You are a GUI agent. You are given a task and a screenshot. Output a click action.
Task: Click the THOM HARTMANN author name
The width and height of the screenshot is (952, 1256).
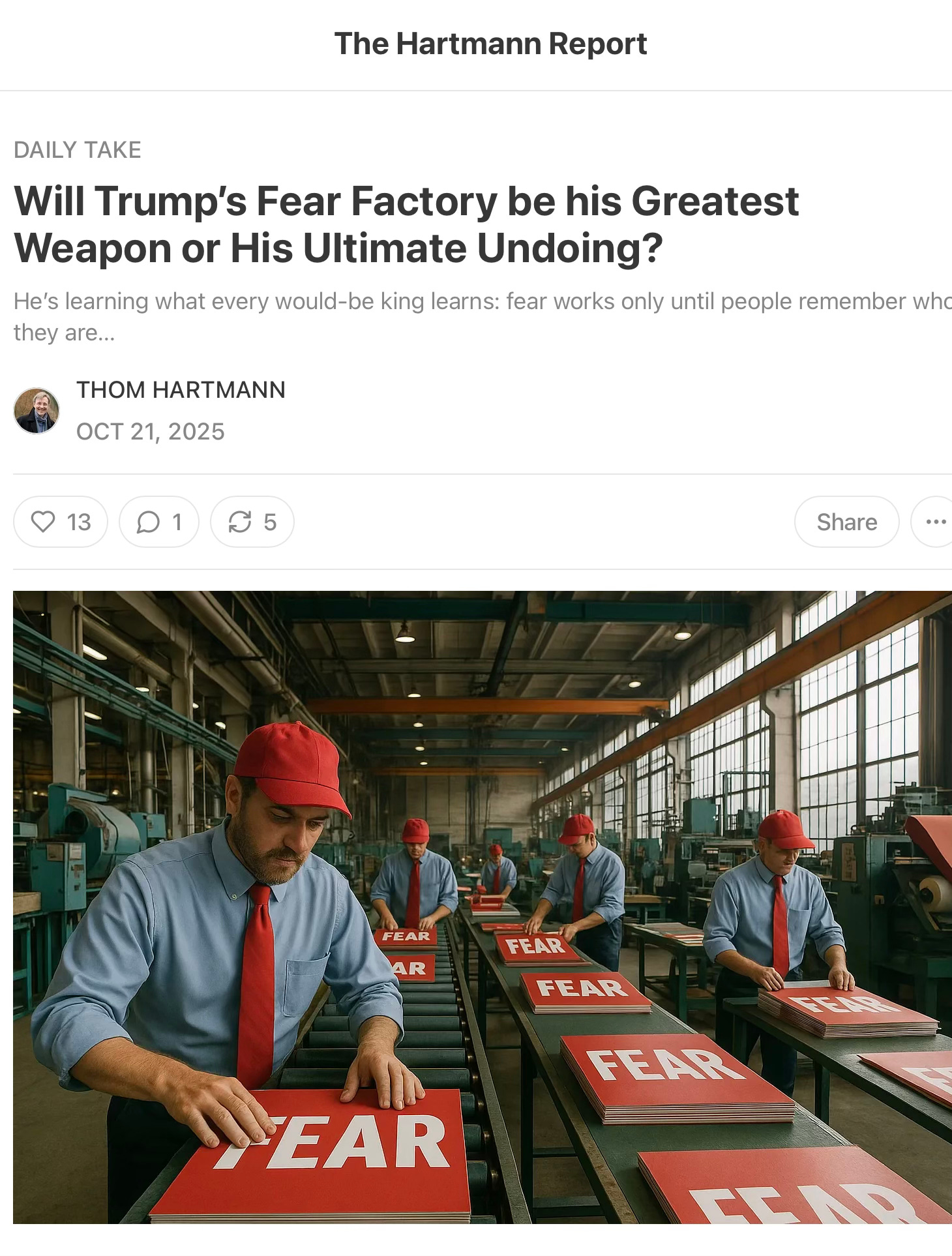tap(181, 389)
